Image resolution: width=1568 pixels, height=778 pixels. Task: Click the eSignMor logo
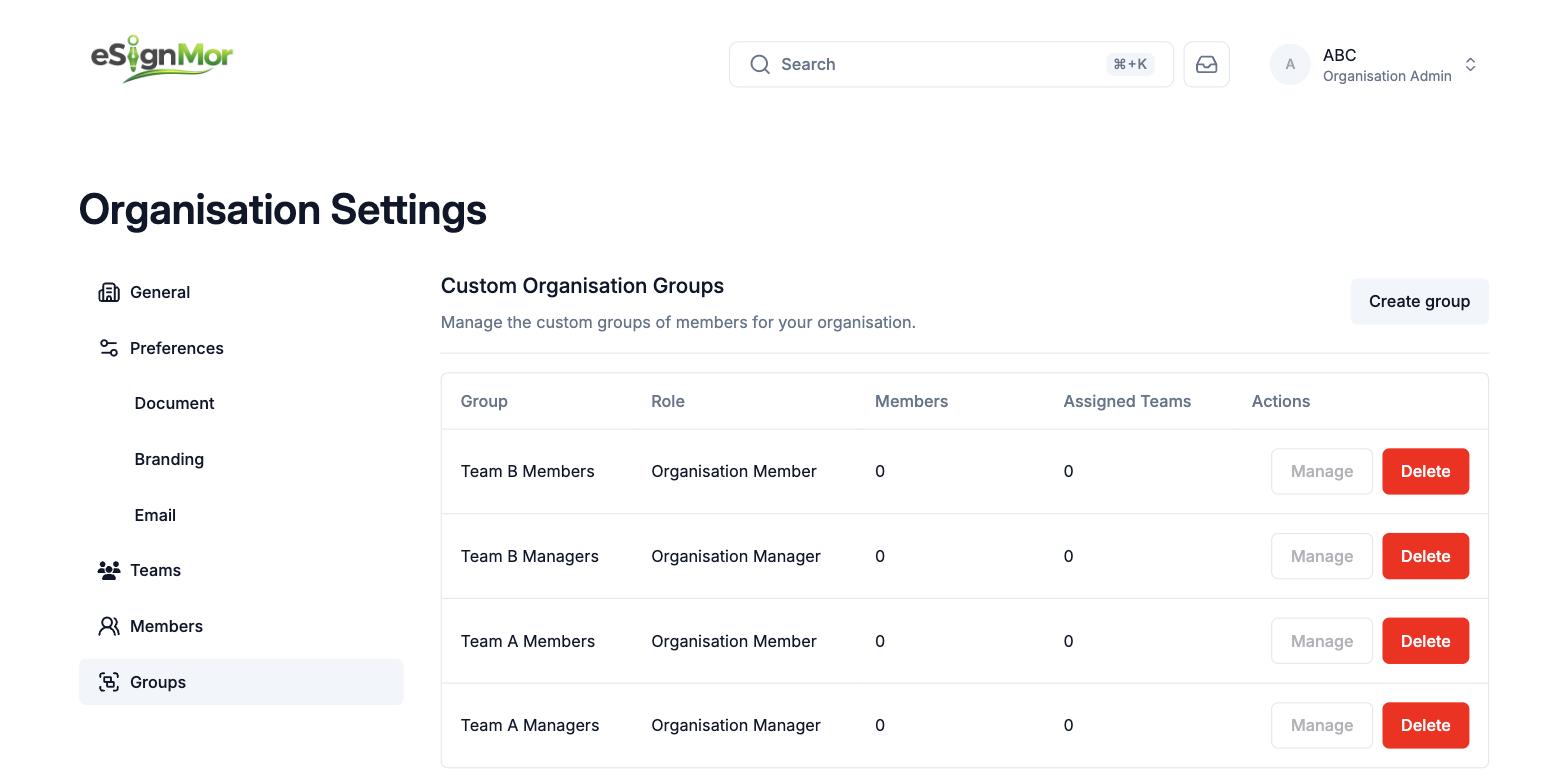(162, 58)
